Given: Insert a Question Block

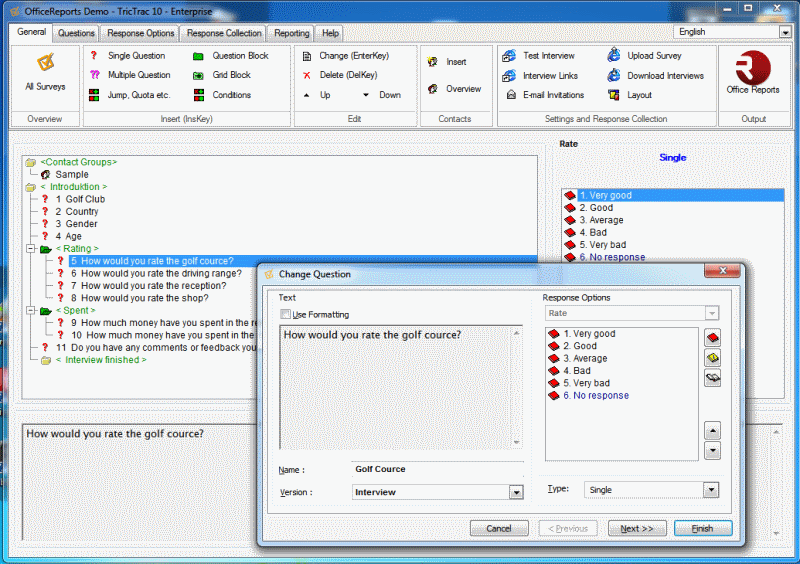Looking at the screenshot, I should (231, 56).
